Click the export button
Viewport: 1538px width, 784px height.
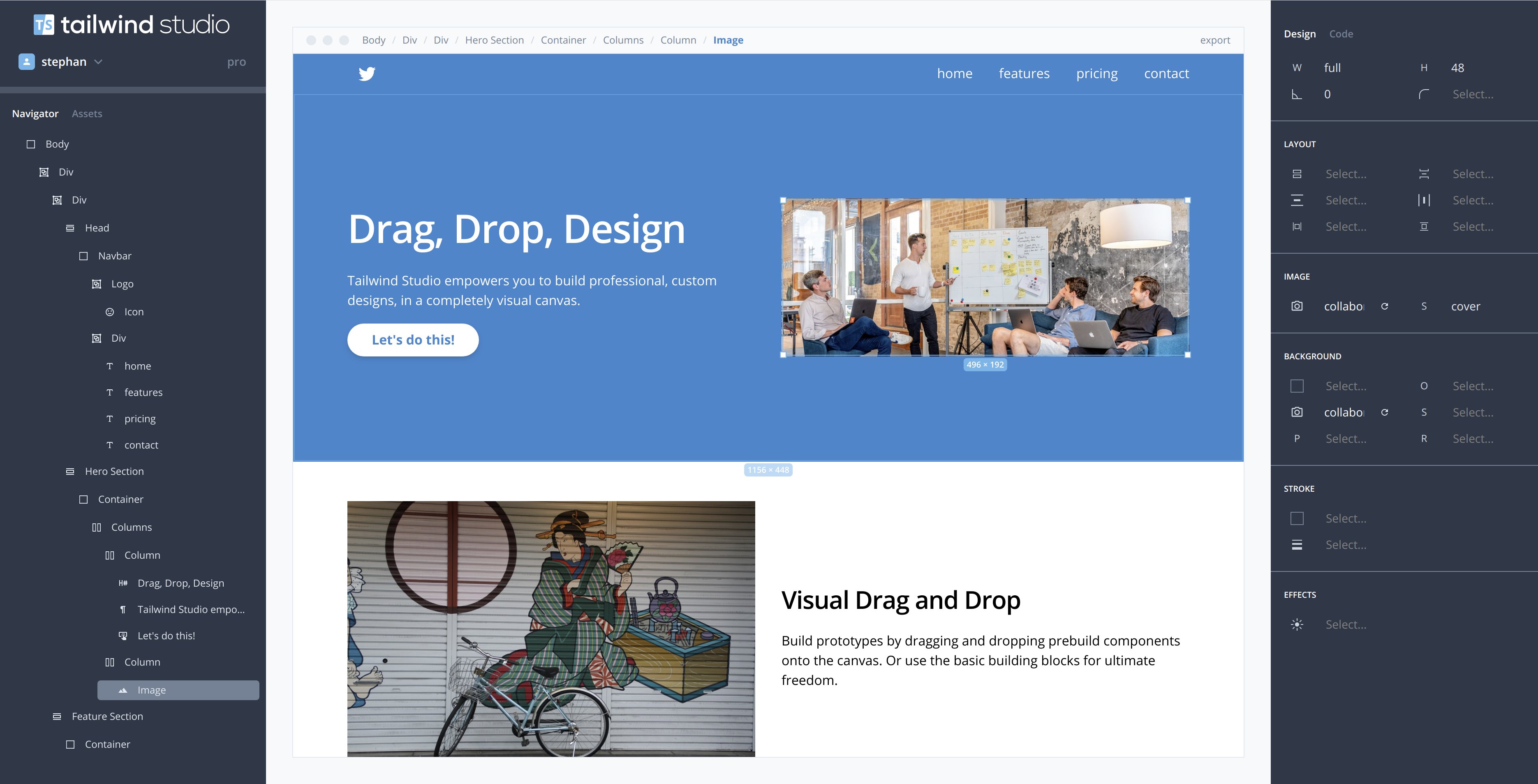click(1215, 40)
